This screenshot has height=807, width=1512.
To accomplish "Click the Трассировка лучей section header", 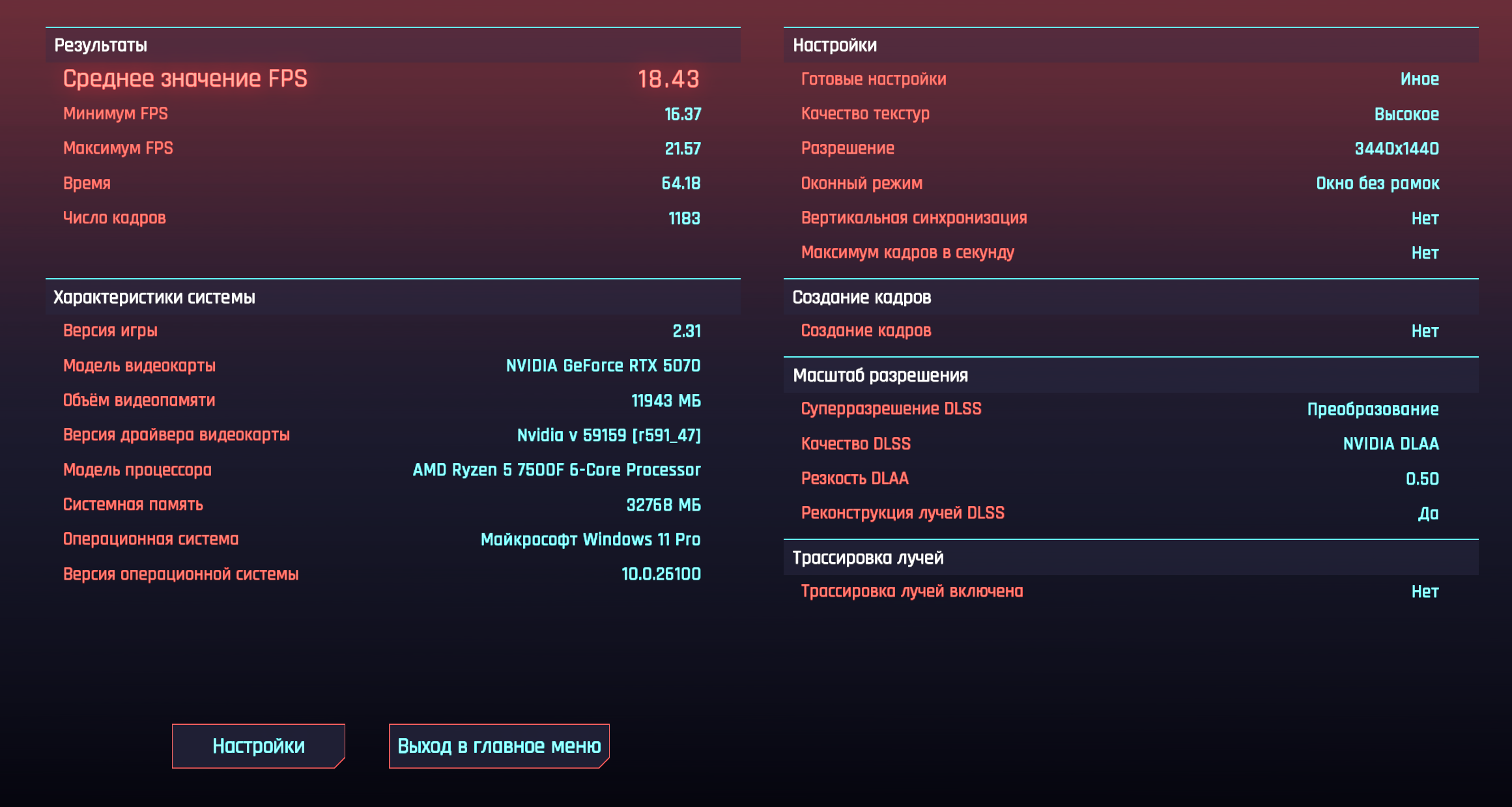I will point(868,558).
